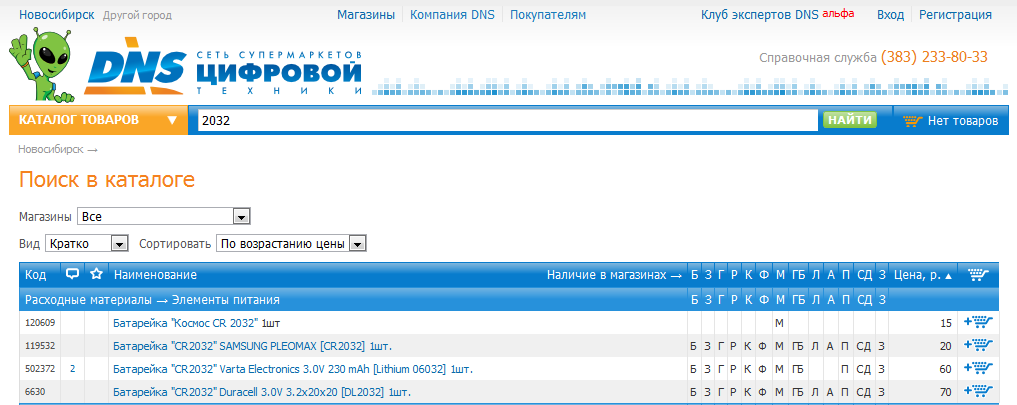This screenshot has width=1017, height=405.
Task: Click the DNS logo with alien mascot
Action: coord(185,65)
